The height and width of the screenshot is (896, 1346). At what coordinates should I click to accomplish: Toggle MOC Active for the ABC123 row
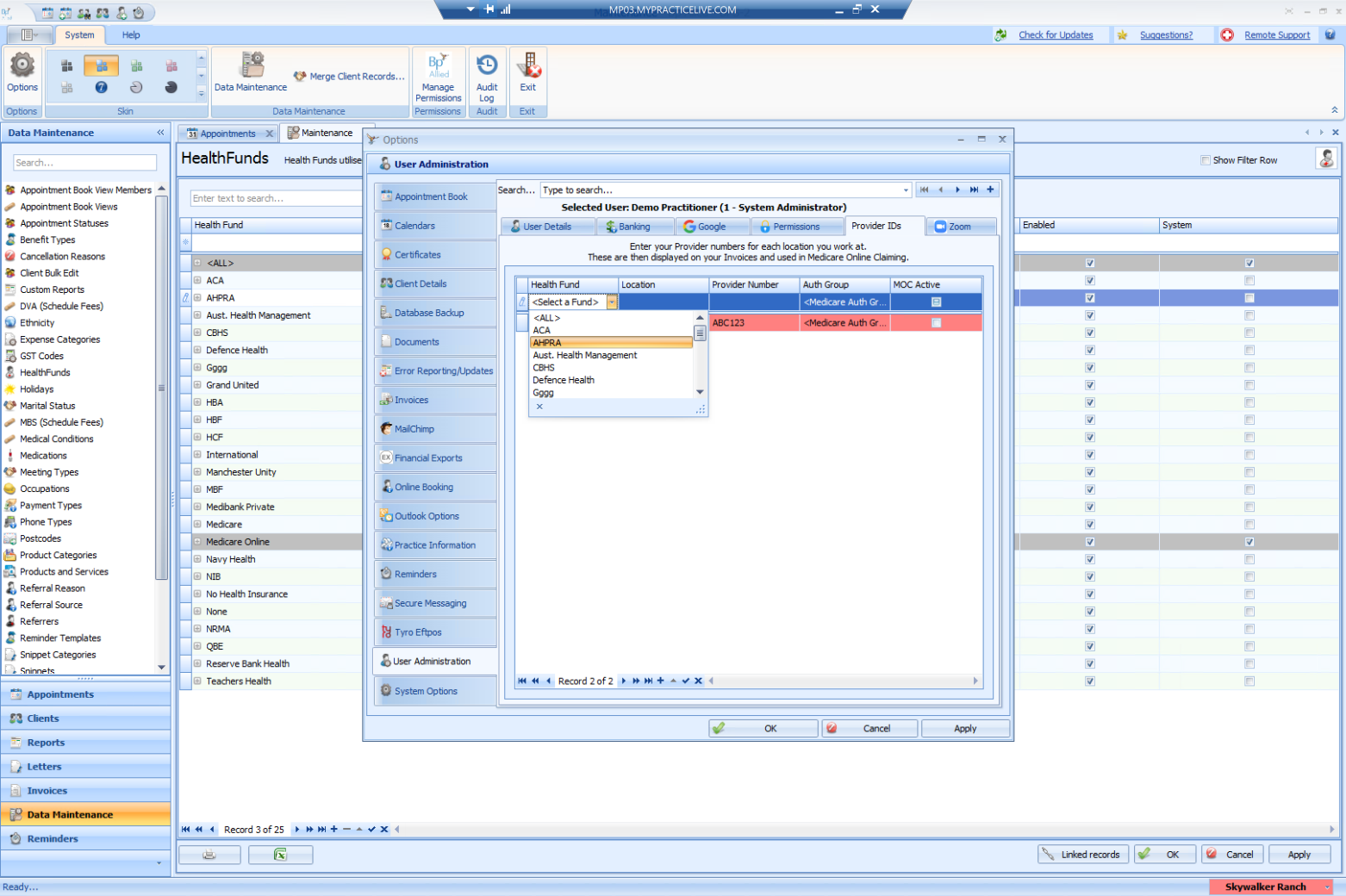click(x=935, y=321)
